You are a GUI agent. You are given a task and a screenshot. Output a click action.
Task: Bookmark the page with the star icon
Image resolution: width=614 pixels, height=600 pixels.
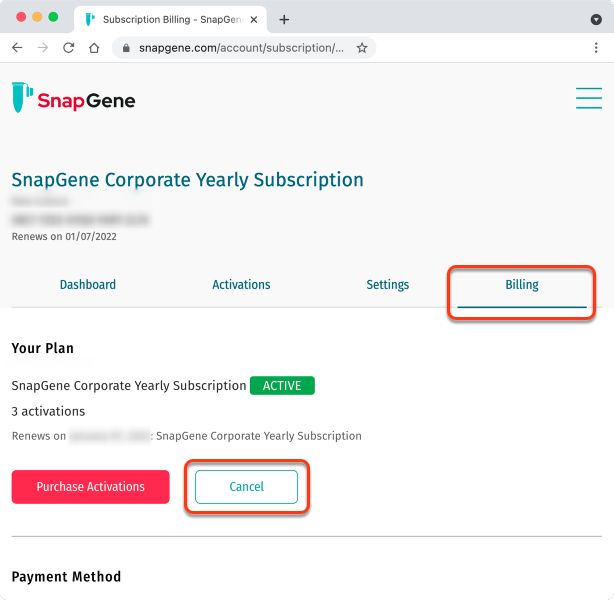coord(362,48)
